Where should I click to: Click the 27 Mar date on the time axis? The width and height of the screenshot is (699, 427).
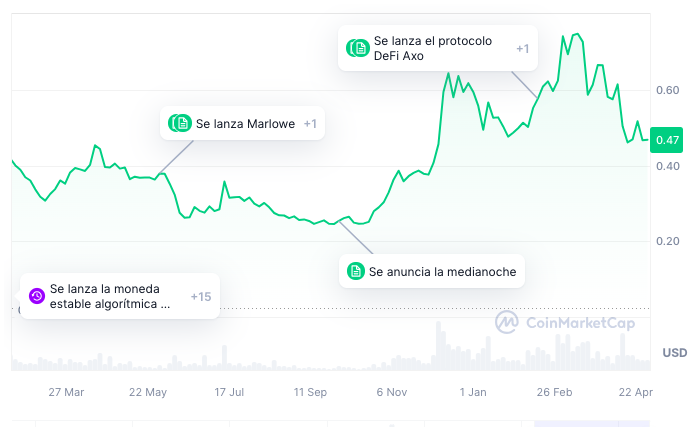coord(66,392)
